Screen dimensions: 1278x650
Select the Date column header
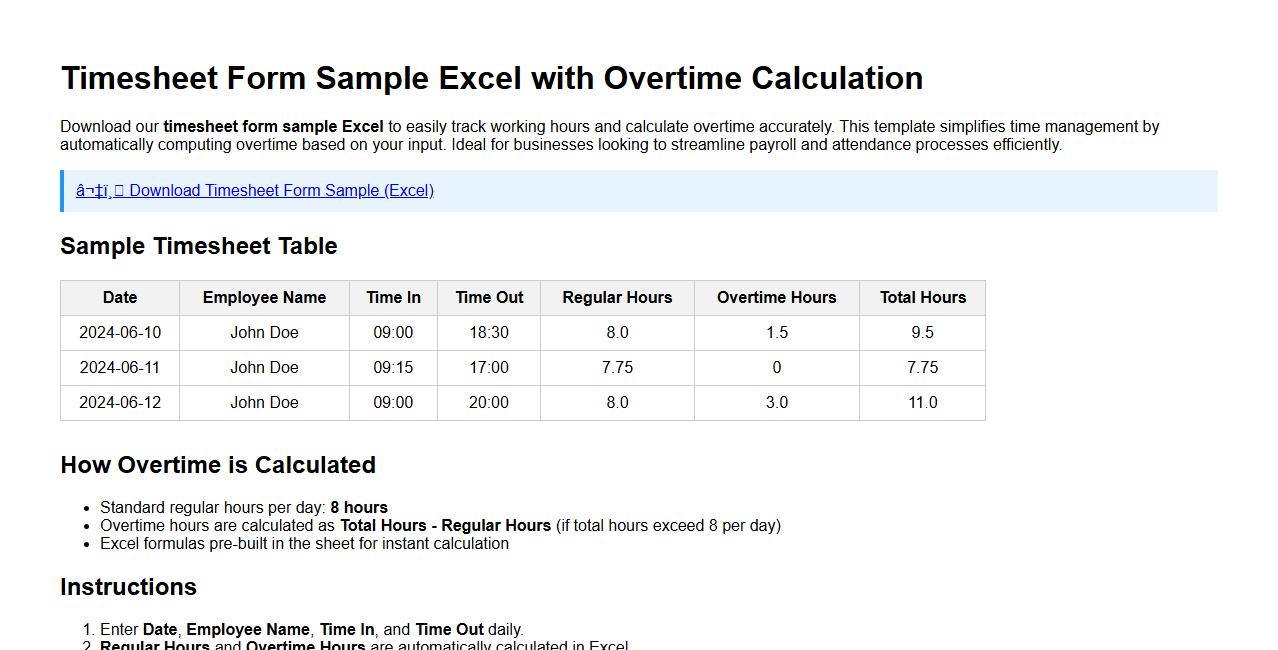(119, 297)
